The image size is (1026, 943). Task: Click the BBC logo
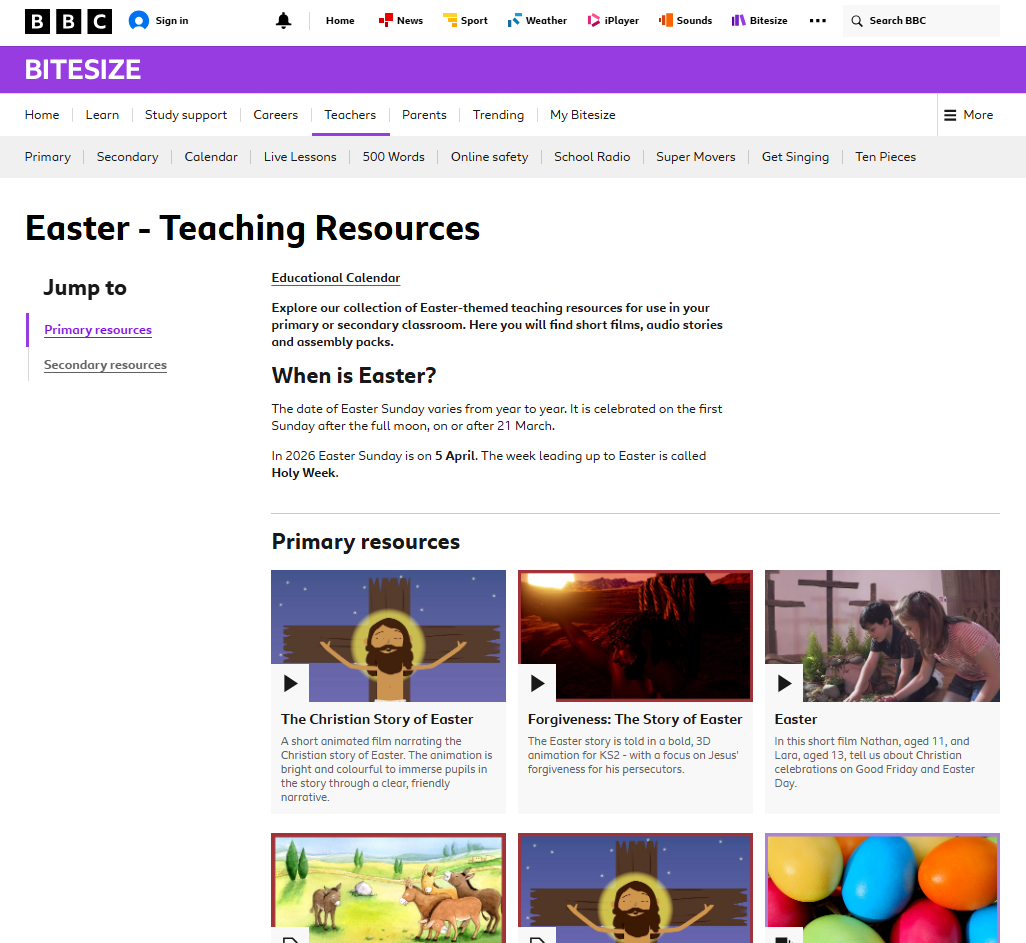pyautogui.click(x=68, y=20)
